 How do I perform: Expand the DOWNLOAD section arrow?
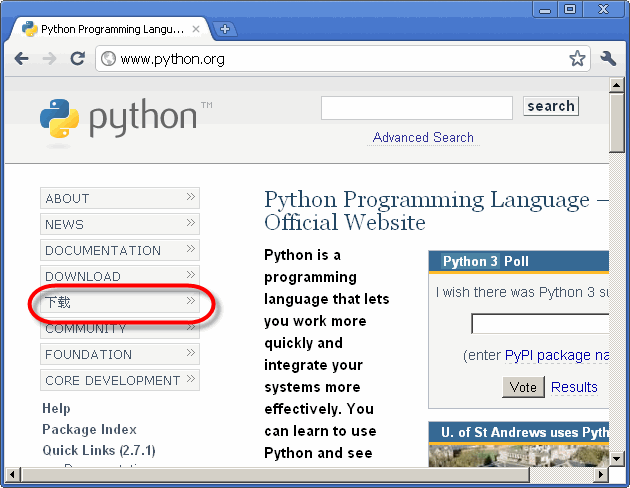pyautogui.click(x=190, y=275)
